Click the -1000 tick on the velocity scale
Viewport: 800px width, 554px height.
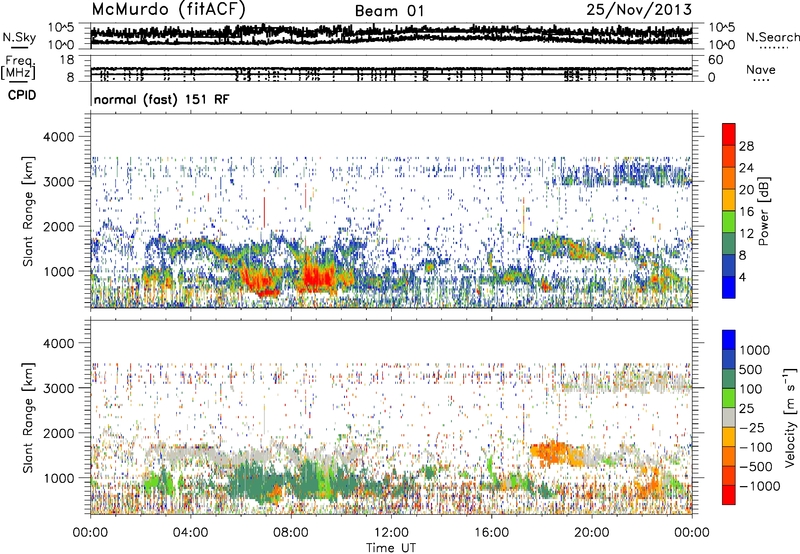pyautogui.click(x=759, y=486)
